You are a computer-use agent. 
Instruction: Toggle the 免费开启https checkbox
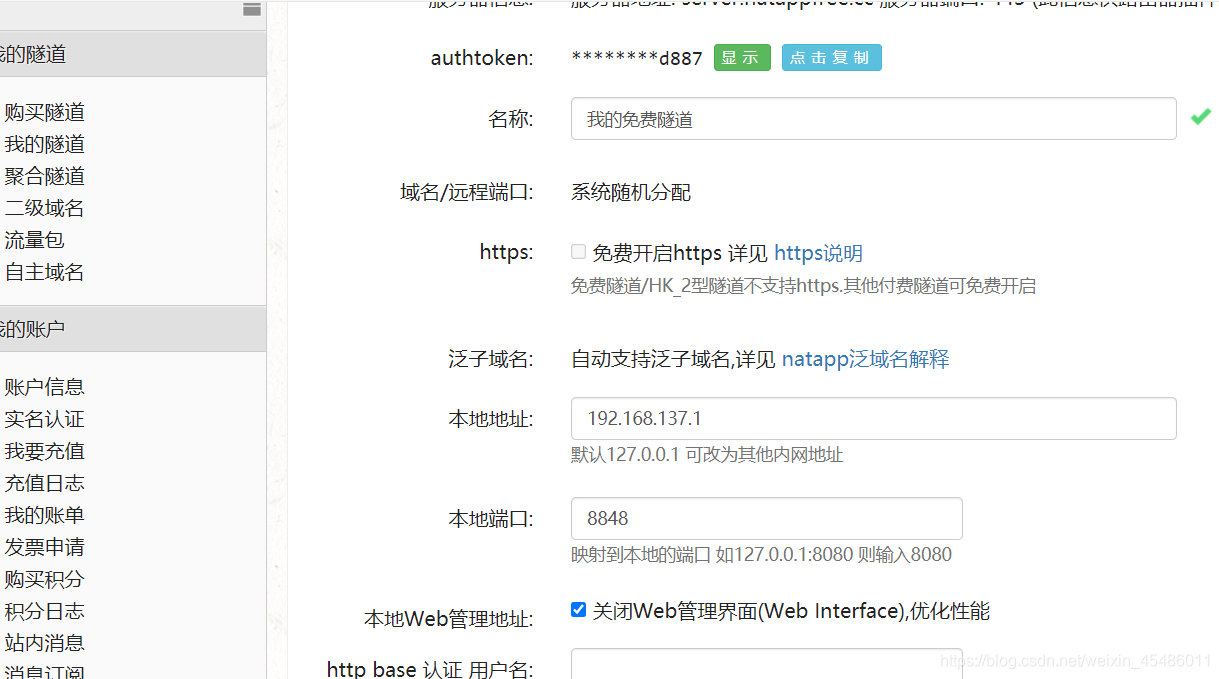578,252
